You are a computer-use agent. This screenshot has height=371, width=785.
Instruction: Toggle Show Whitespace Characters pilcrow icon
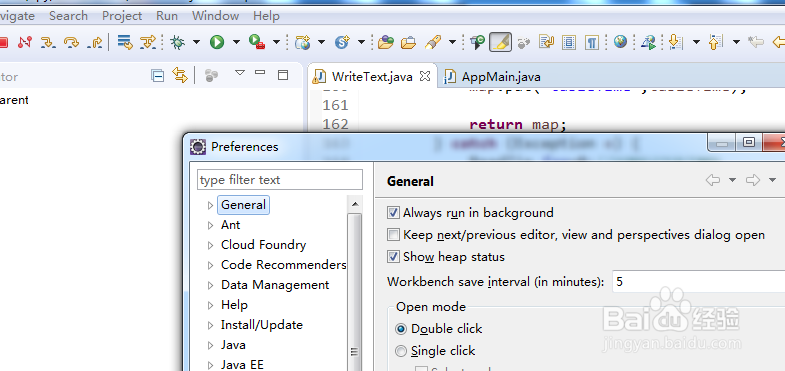tap(592, 42)
